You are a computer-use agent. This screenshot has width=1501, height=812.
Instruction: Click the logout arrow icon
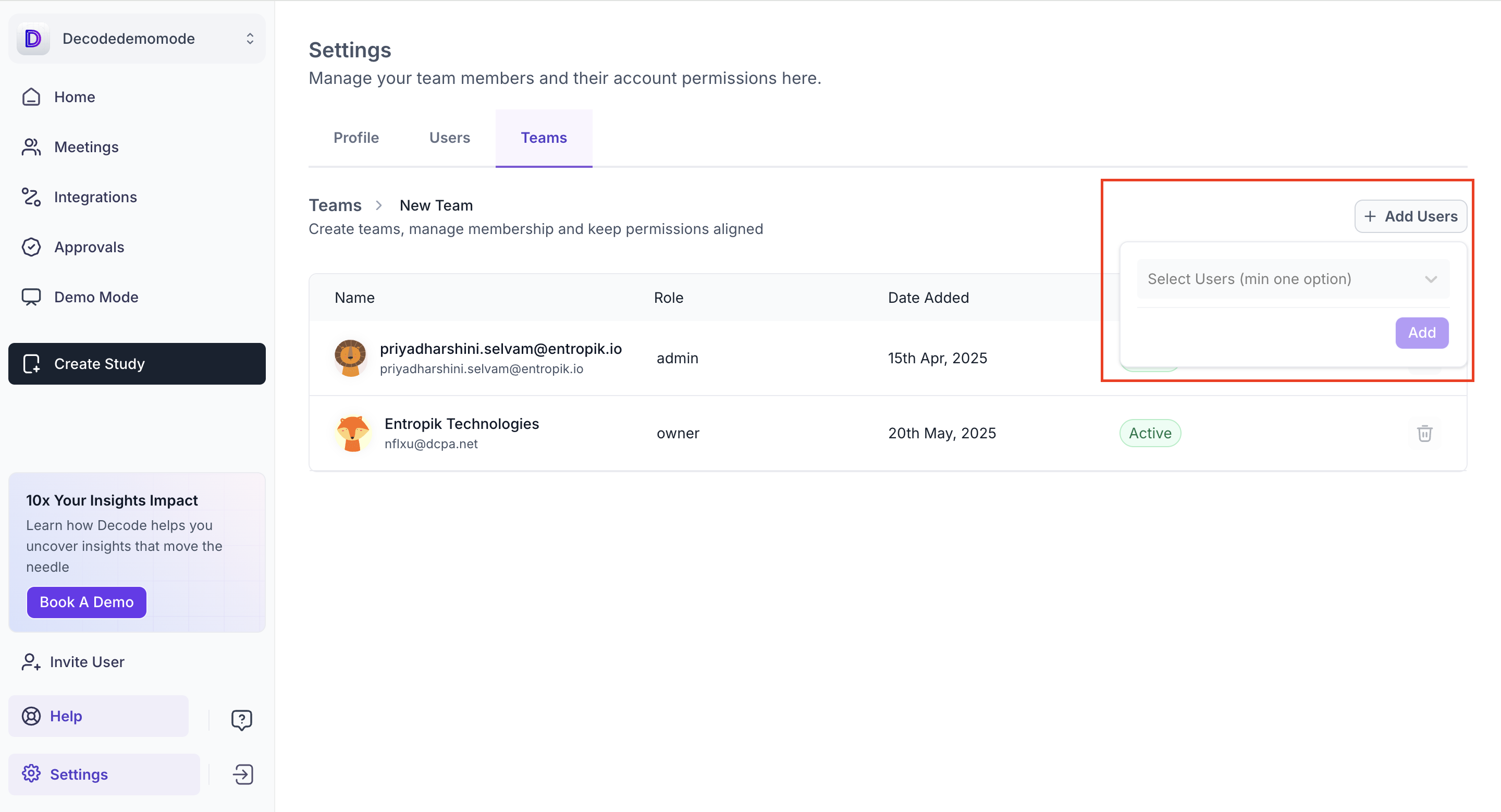pos(243,774)
